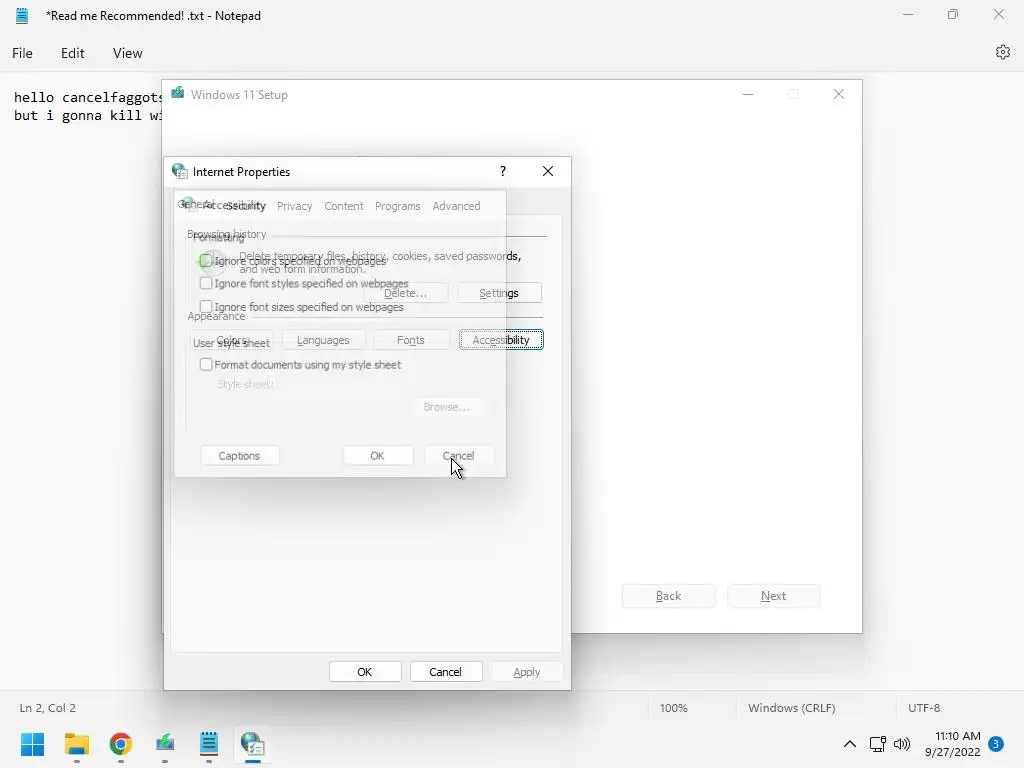Select Internet Properties taskbar icon
This screenshot has height=768, width=1024.
click(253, 744)
